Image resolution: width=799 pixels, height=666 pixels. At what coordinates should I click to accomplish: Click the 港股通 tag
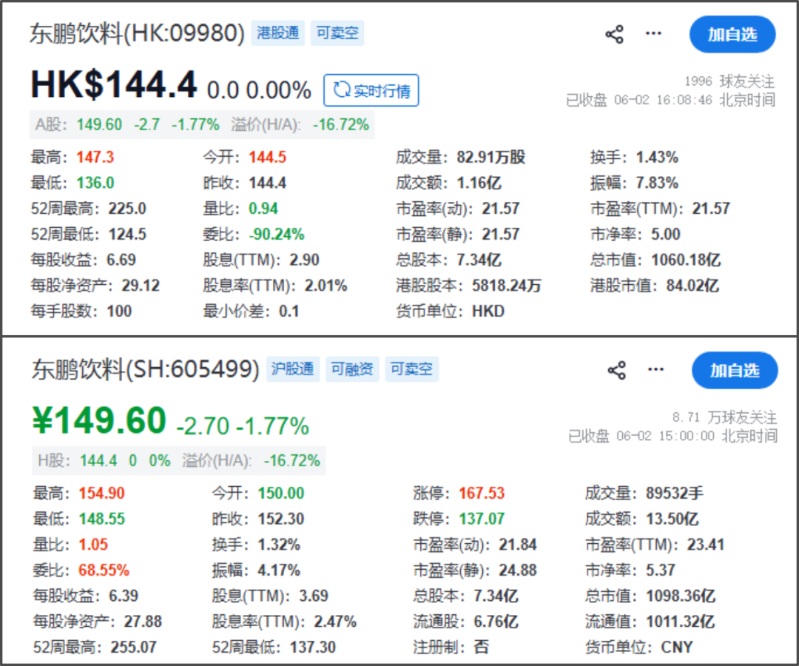click(278, 33)
